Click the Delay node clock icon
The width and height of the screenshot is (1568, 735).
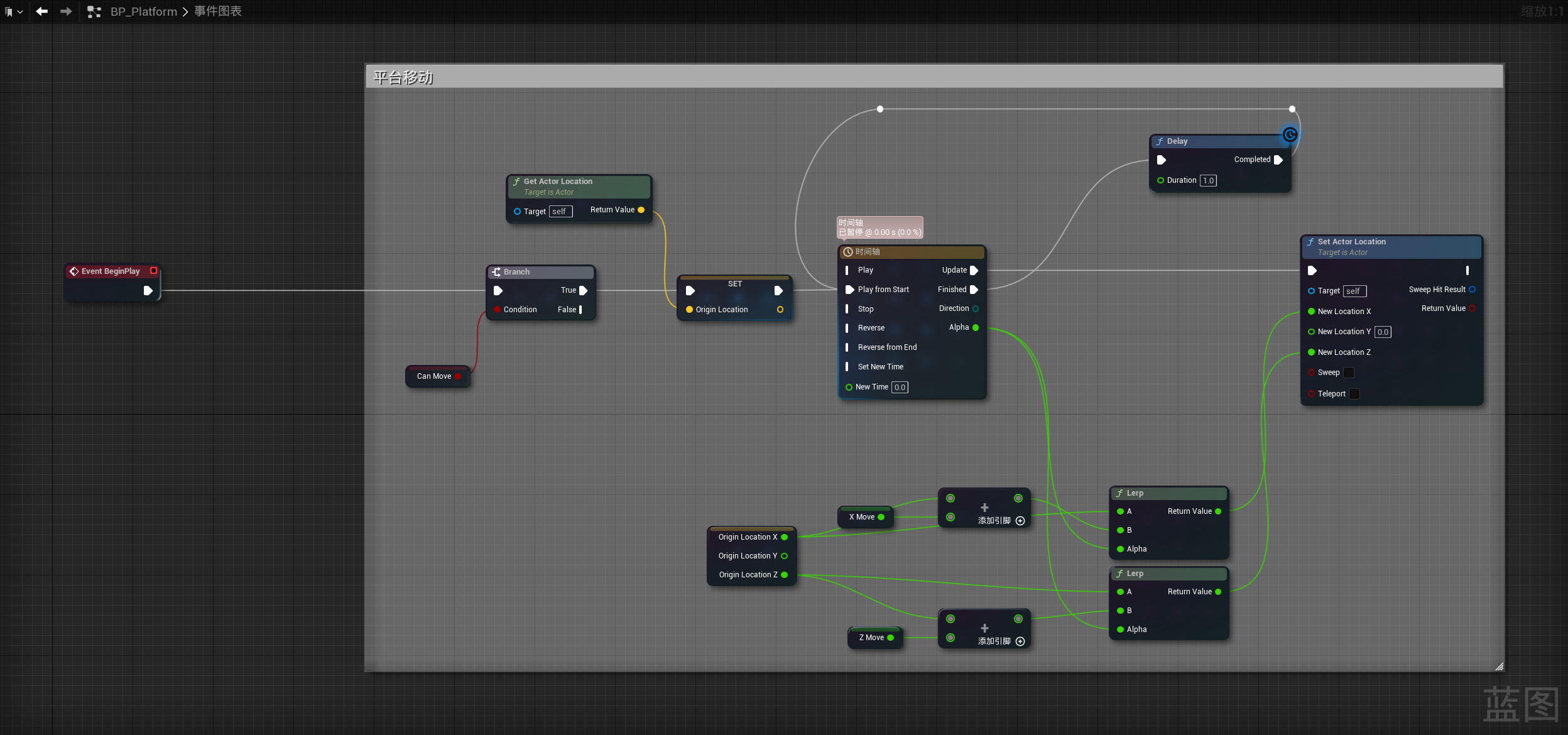pos(1290,134)
